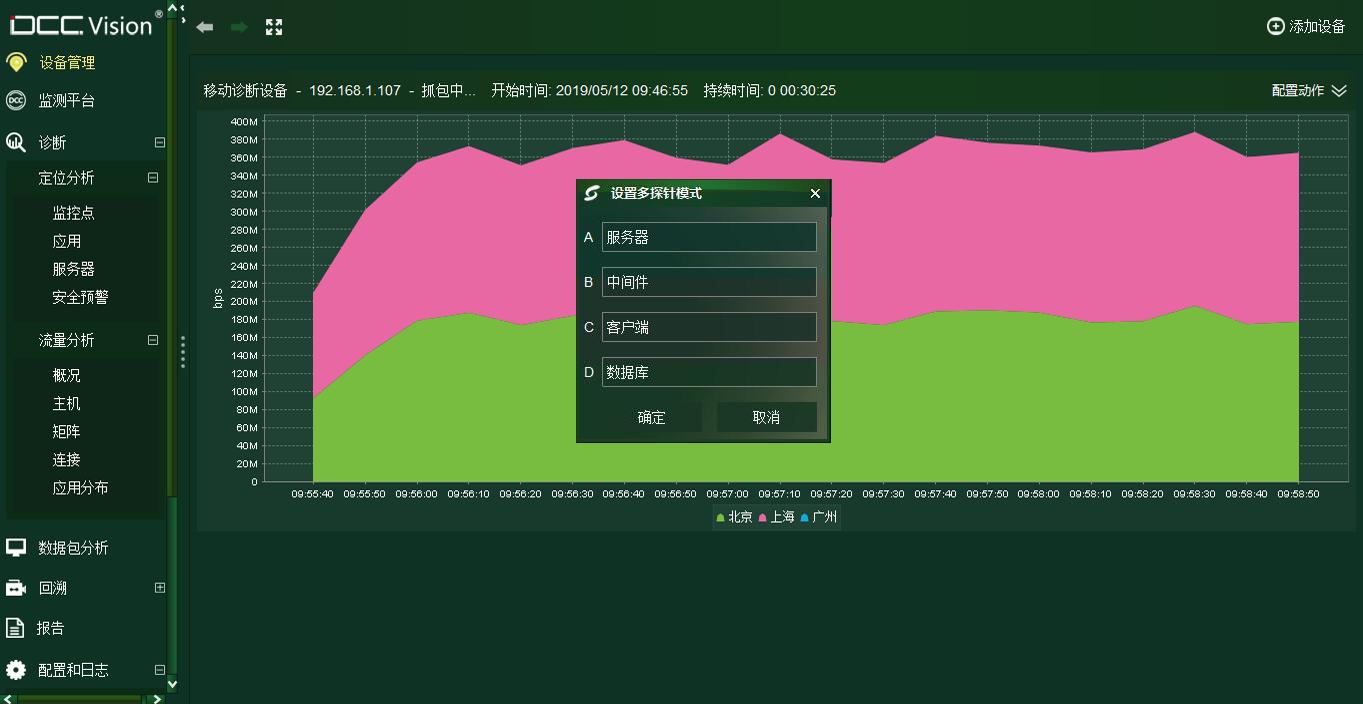
Task: Click the diagnosis magnifier icon
Action: pos(16,143)
